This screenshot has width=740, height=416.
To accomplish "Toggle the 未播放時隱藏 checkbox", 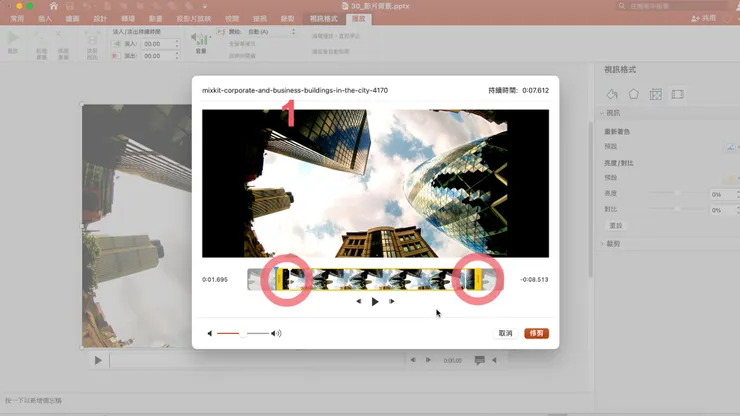I will point(242,56).
